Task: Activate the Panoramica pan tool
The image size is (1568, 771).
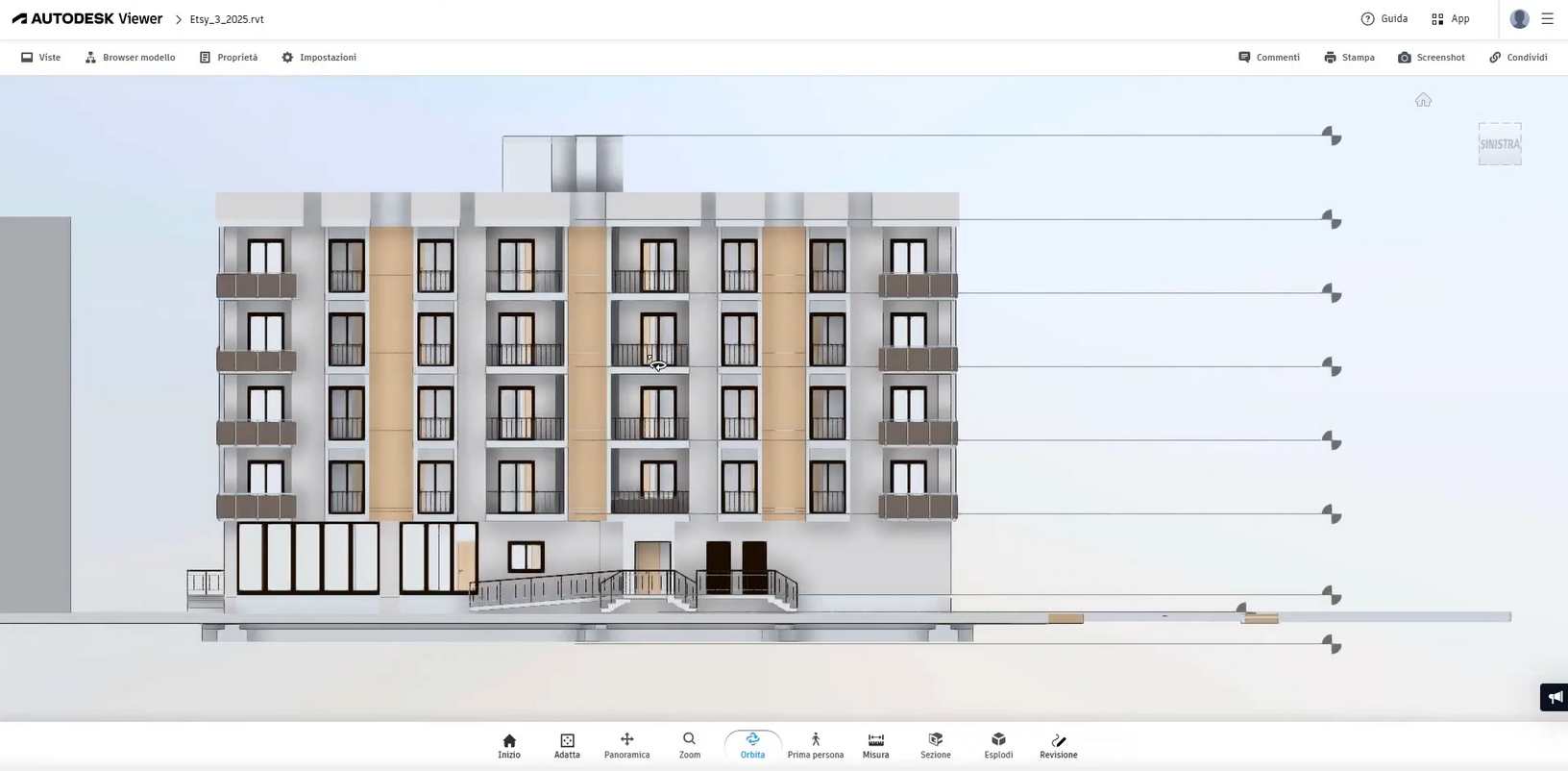Action: (x=626, y=746)
